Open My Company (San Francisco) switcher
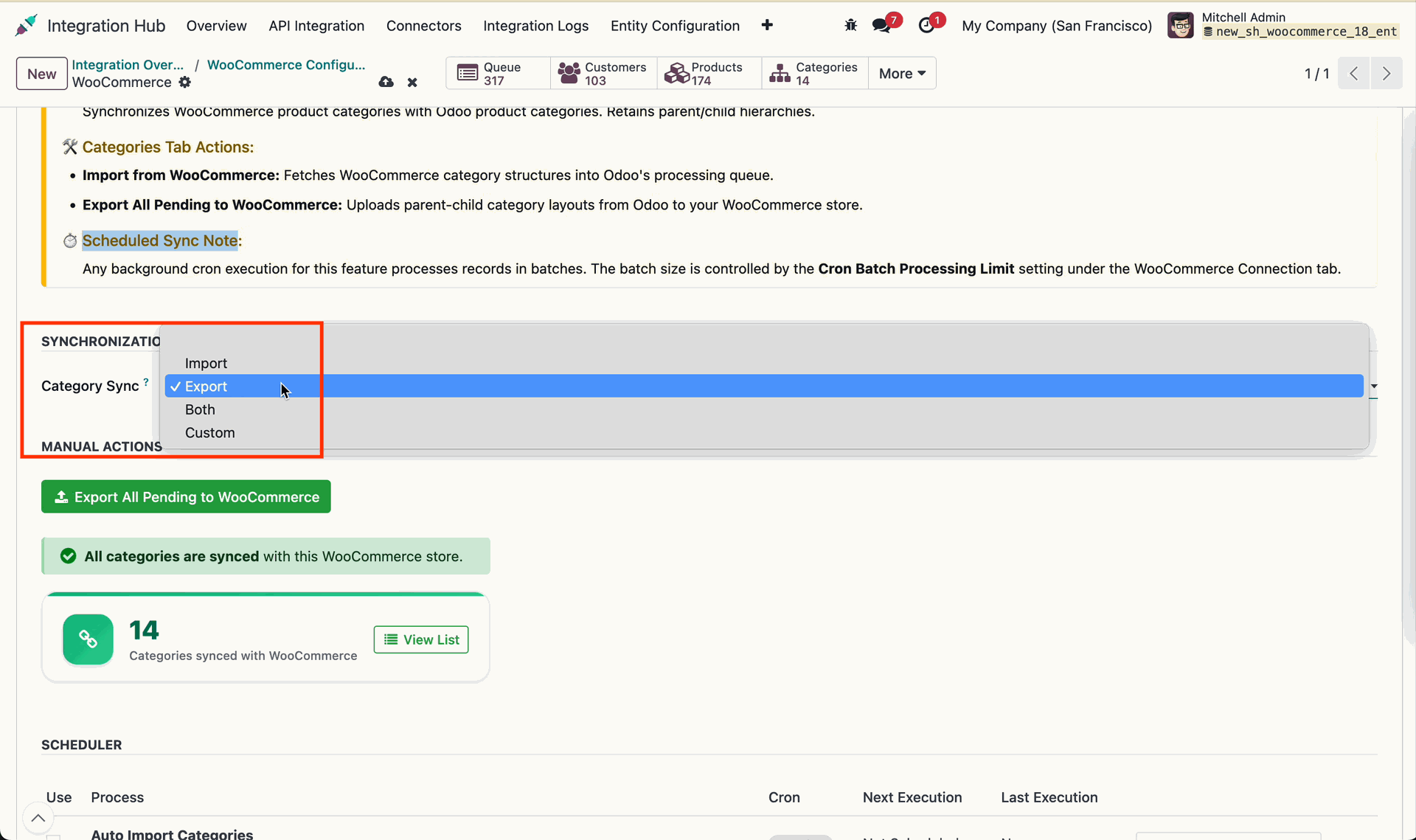The width and height of the screenshot is (1416, 840). tap(1057, 26)
